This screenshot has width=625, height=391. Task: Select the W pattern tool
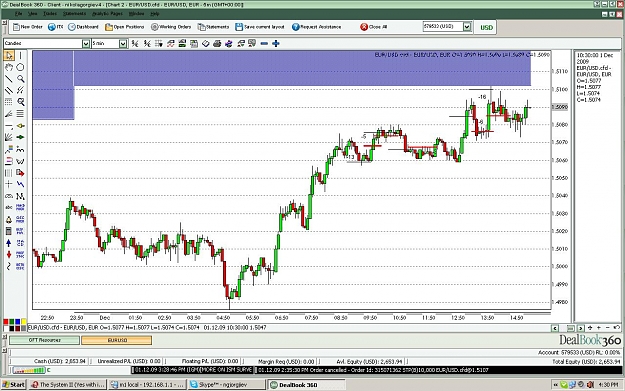pyautogui.click(x=20, y=161)
